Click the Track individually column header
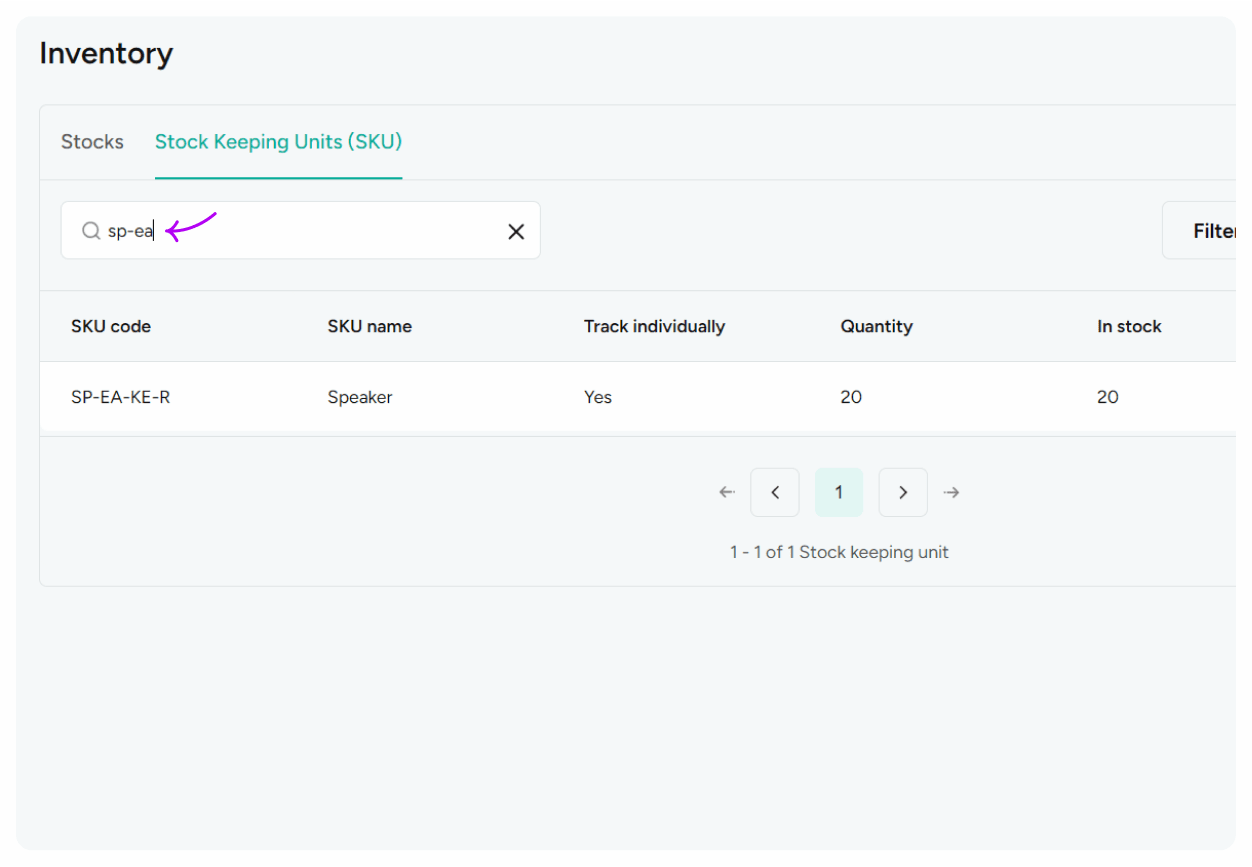This screenshot has width=1252, height=867. pyautogui.click(x=654, y=326)
